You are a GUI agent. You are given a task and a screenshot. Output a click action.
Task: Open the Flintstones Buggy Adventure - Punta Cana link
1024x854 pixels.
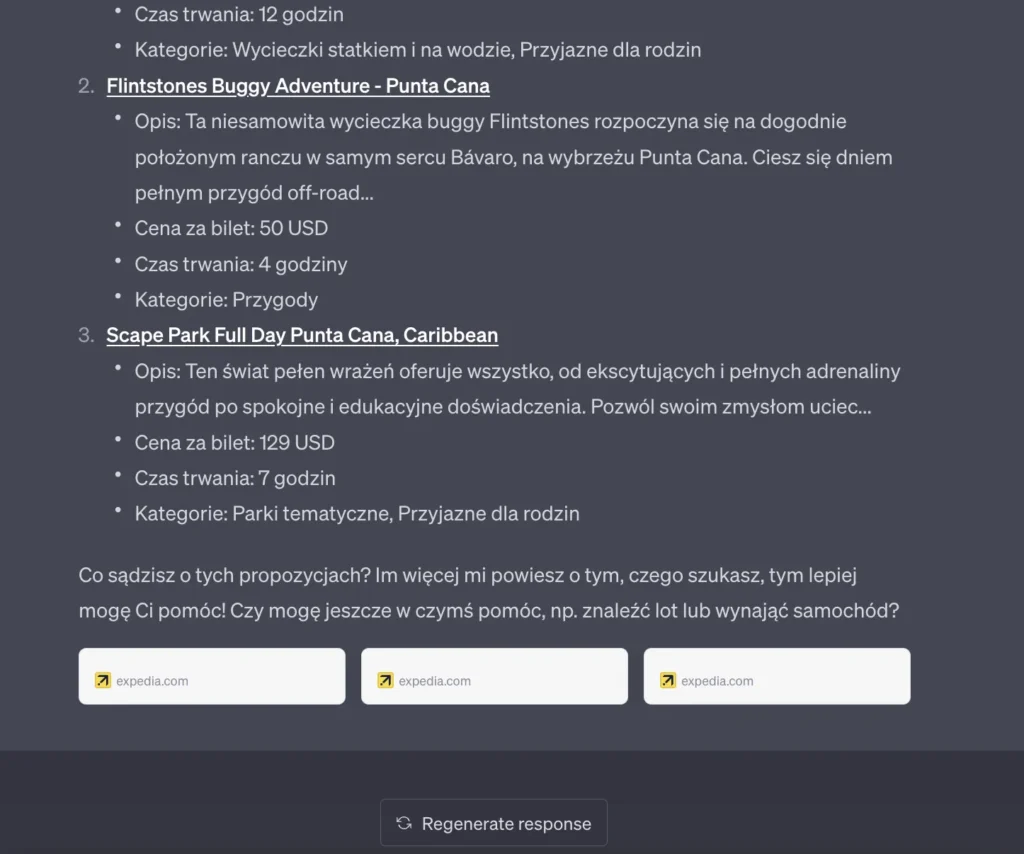(297, 86)
